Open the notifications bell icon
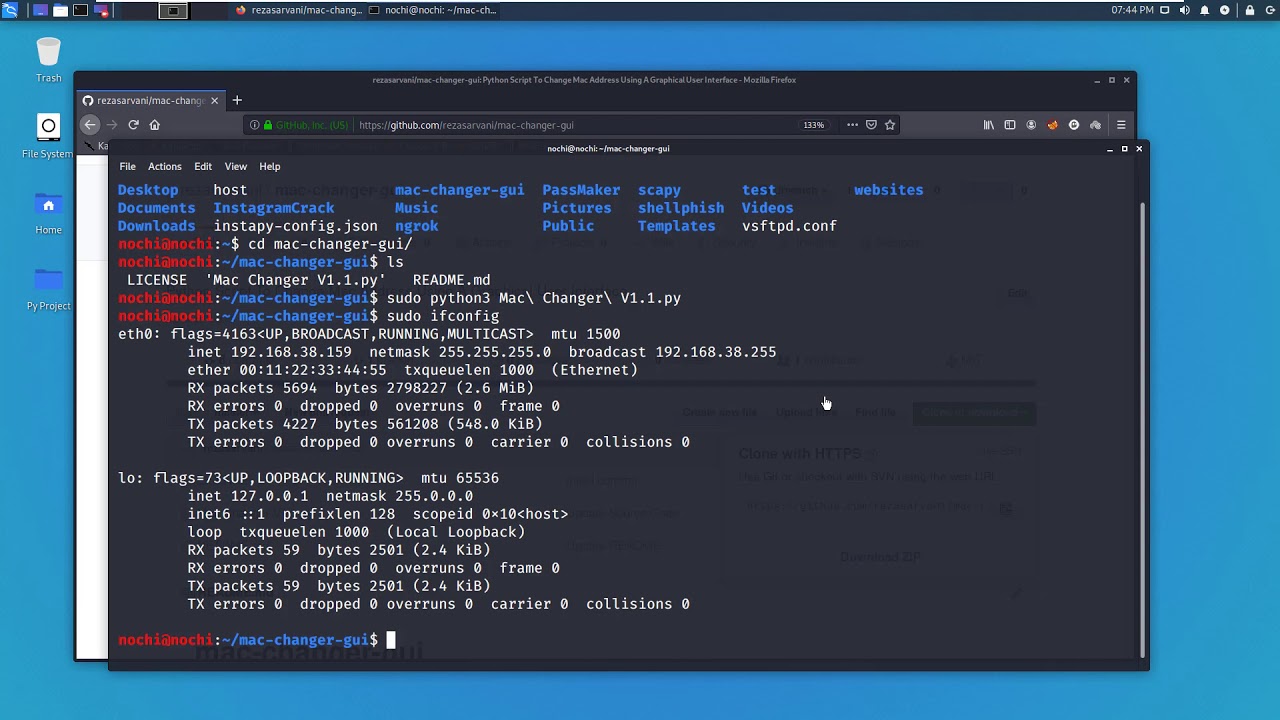 click(x=1204, y=10)
